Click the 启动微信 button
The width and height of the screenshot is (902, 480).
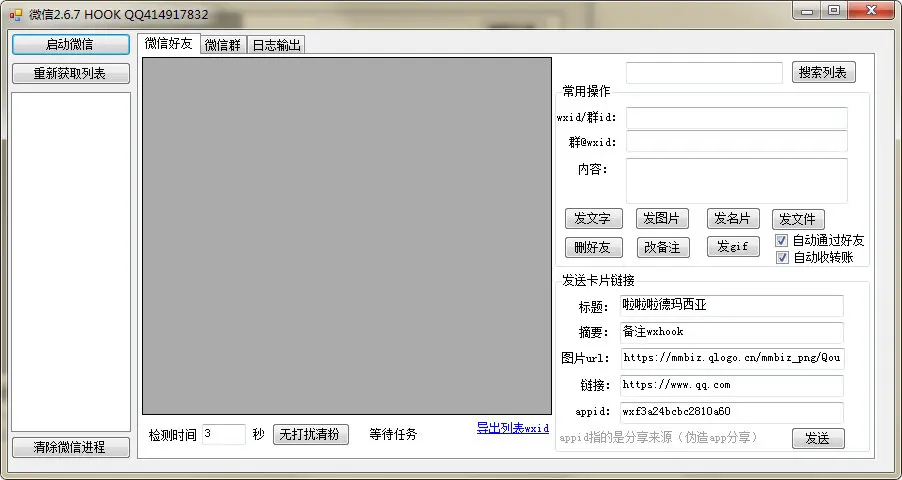pyautogui.click(x=71, y=44)
